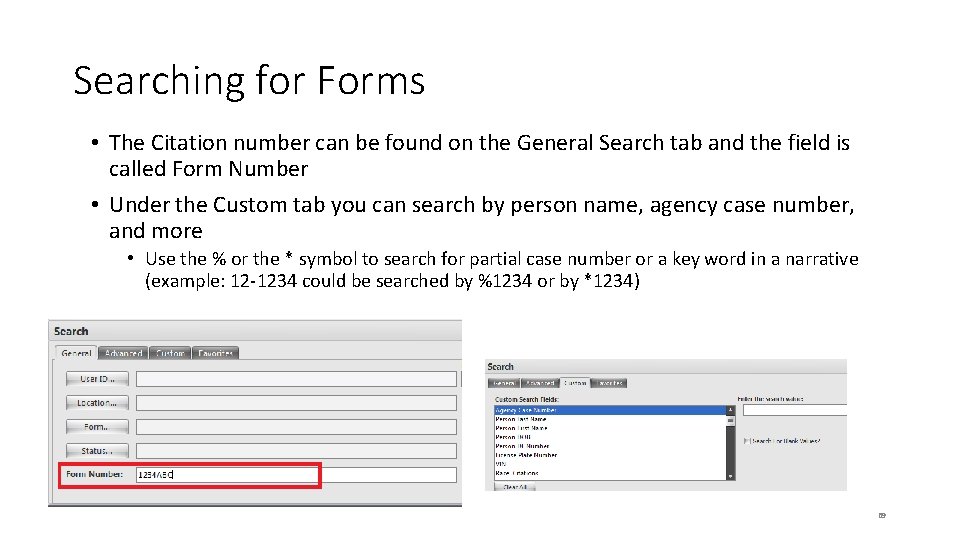Open Favorites tab in the left Search panel
Viewport: 960px width, 540px height.
point(216,353)
